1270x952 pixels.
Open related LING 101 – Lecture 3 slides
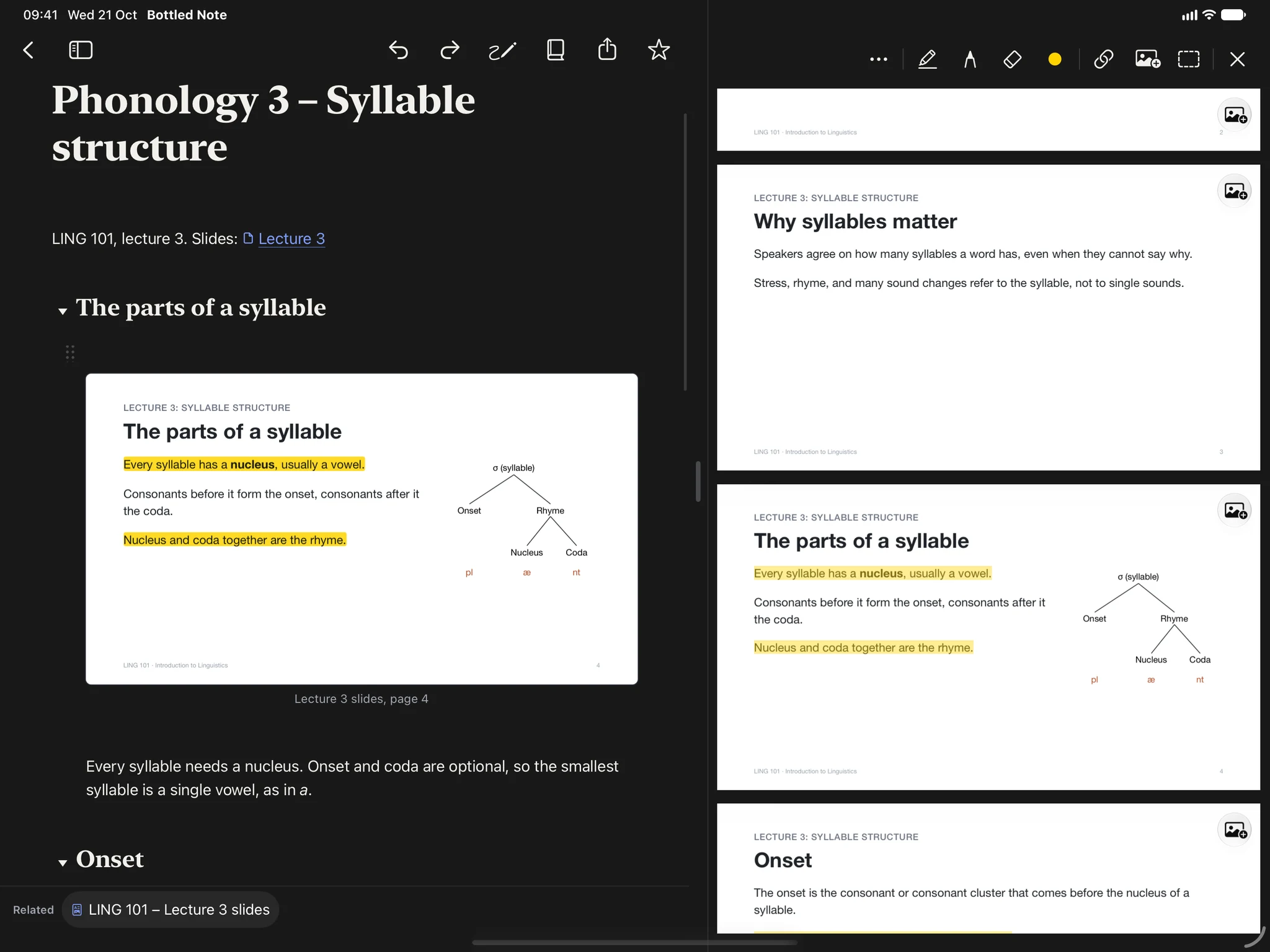171,909
